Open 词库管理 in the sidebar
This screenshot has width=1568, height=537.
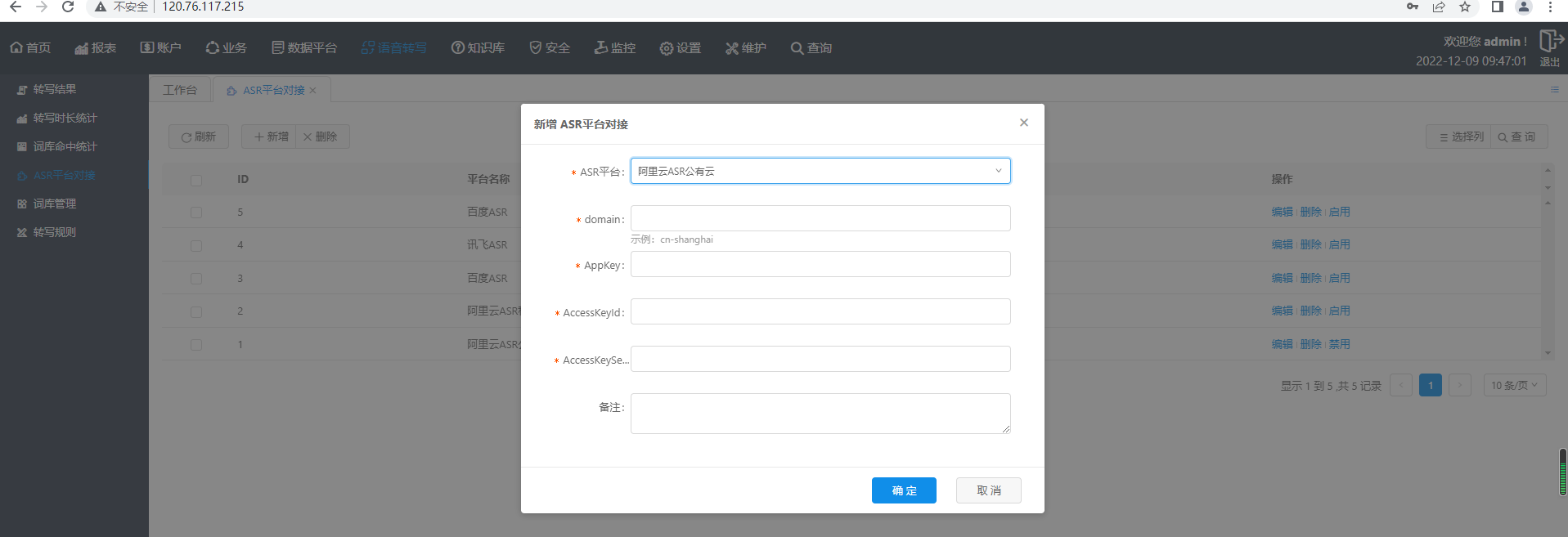point(54,204)
